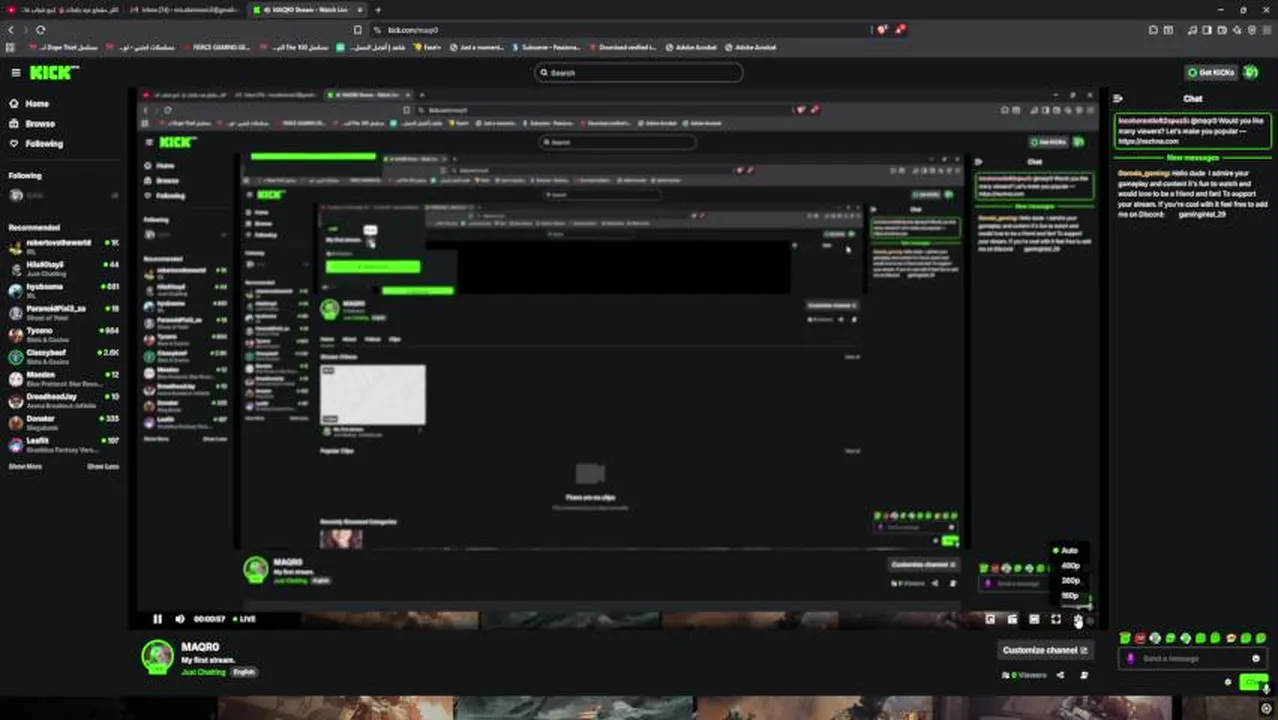Open hyubsama recommended channel
1278x720 pixels.
click(x=62, y=290)
